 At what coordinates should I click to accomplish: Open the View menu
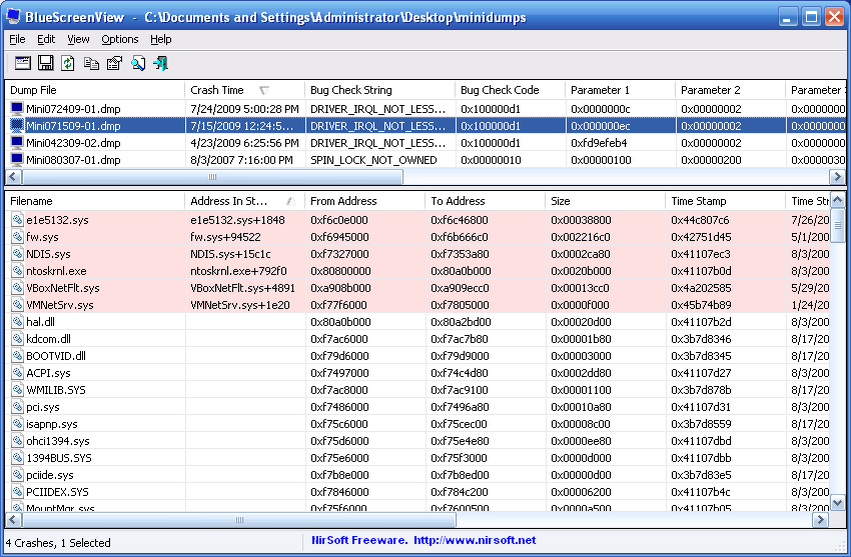click(78, 39)
